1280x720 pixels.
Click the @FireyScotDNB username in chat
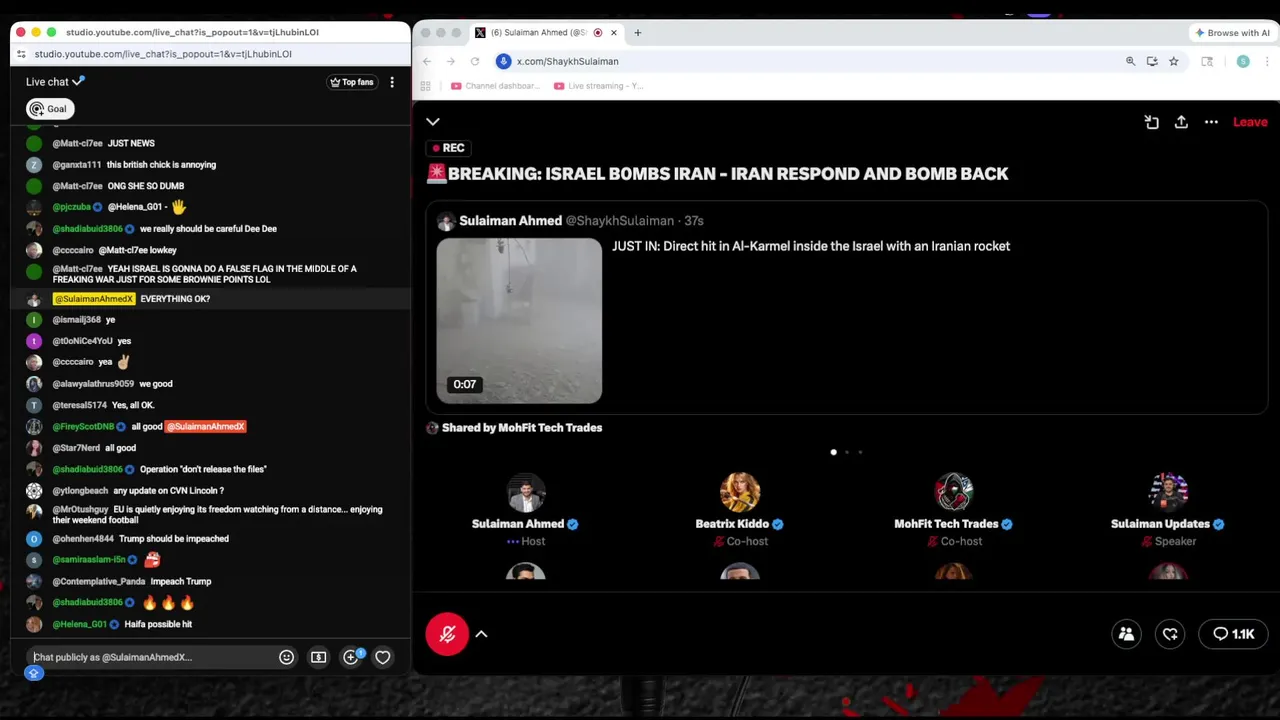point(83,427)
